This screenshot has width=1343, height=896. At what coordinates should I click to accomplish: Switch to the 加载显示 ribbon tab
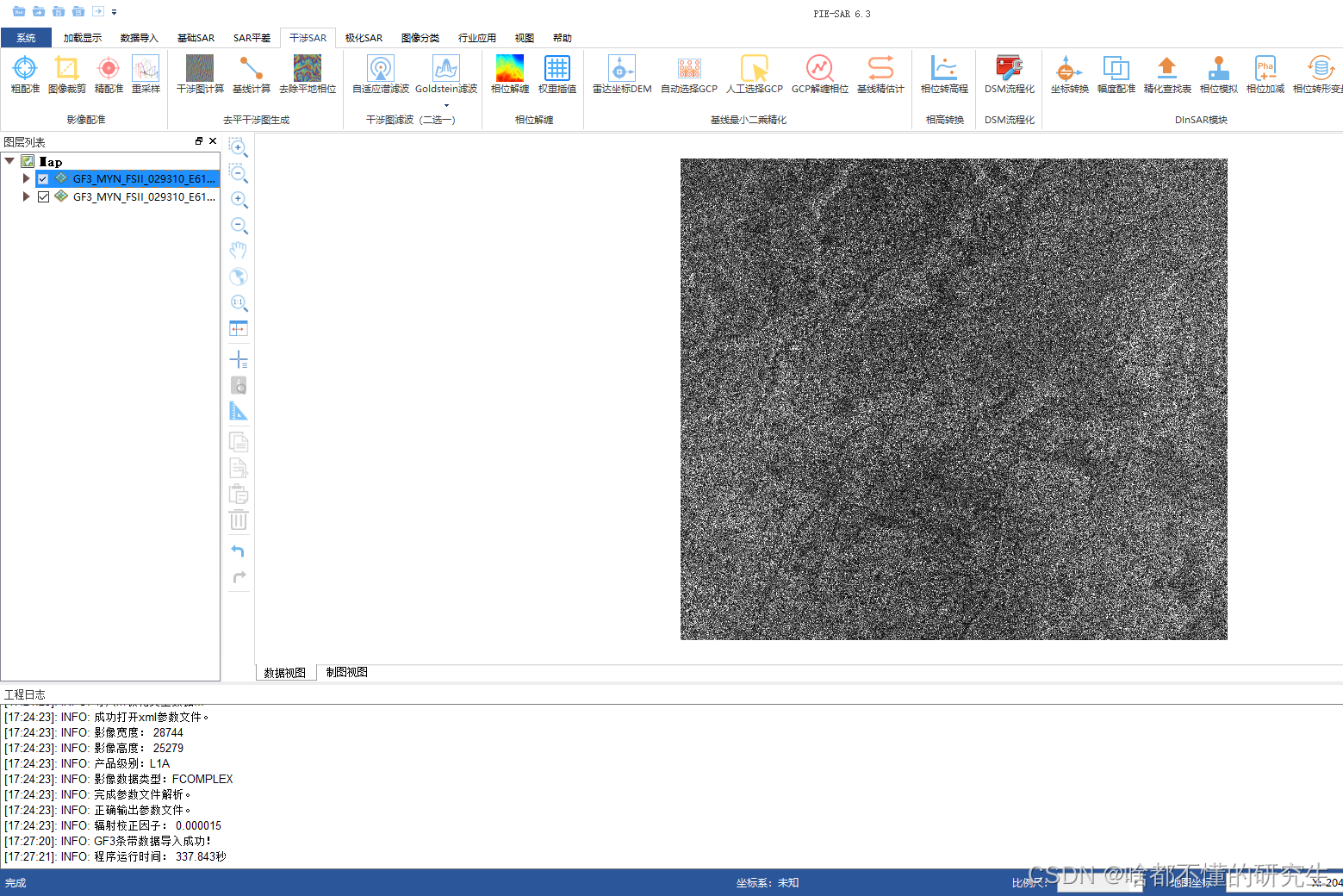[x=83, y=38]
